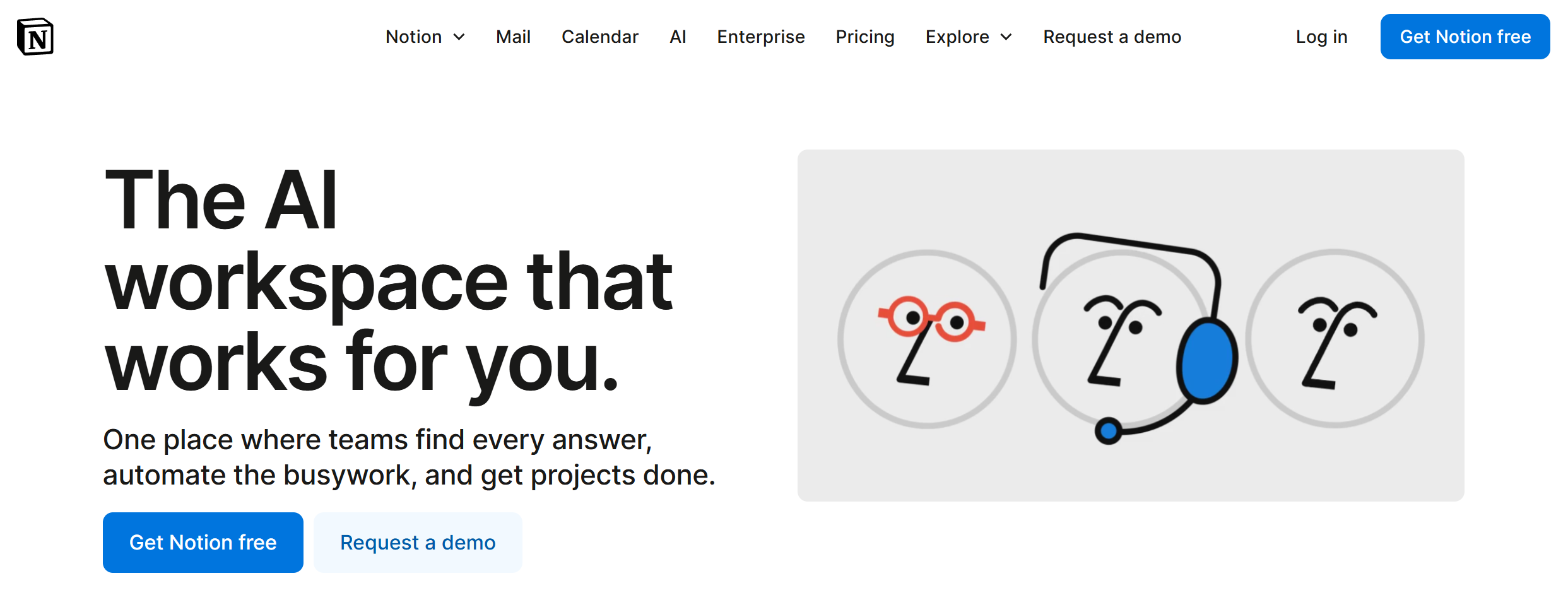Screen dimensions: 1568x600
Task: Click the Log in link
Action: pos(1321,37)
